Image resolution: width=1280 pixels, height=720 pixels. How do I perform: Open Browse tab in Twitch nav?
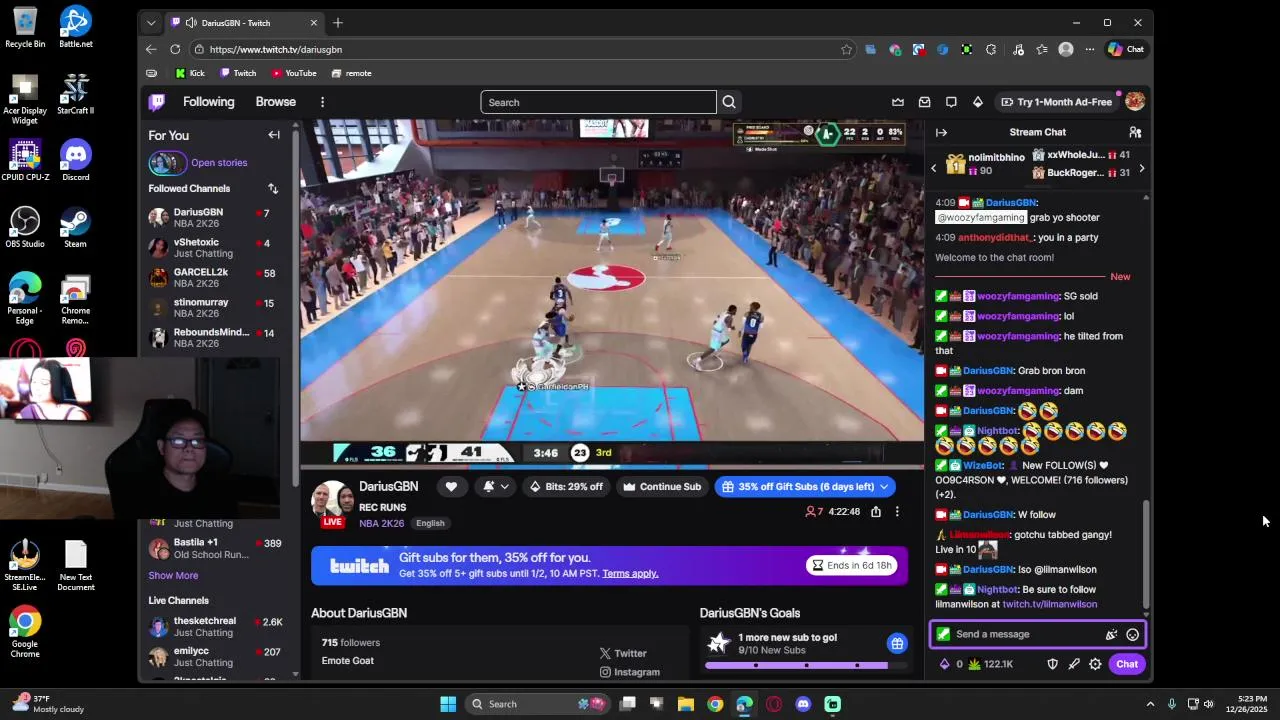275,102
